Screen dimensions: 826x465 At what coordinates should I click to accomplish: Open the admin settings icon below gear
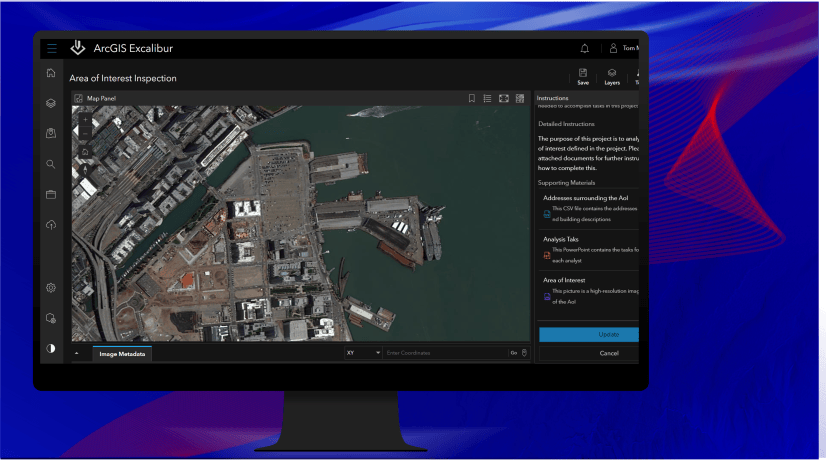[x=51, y=318]
